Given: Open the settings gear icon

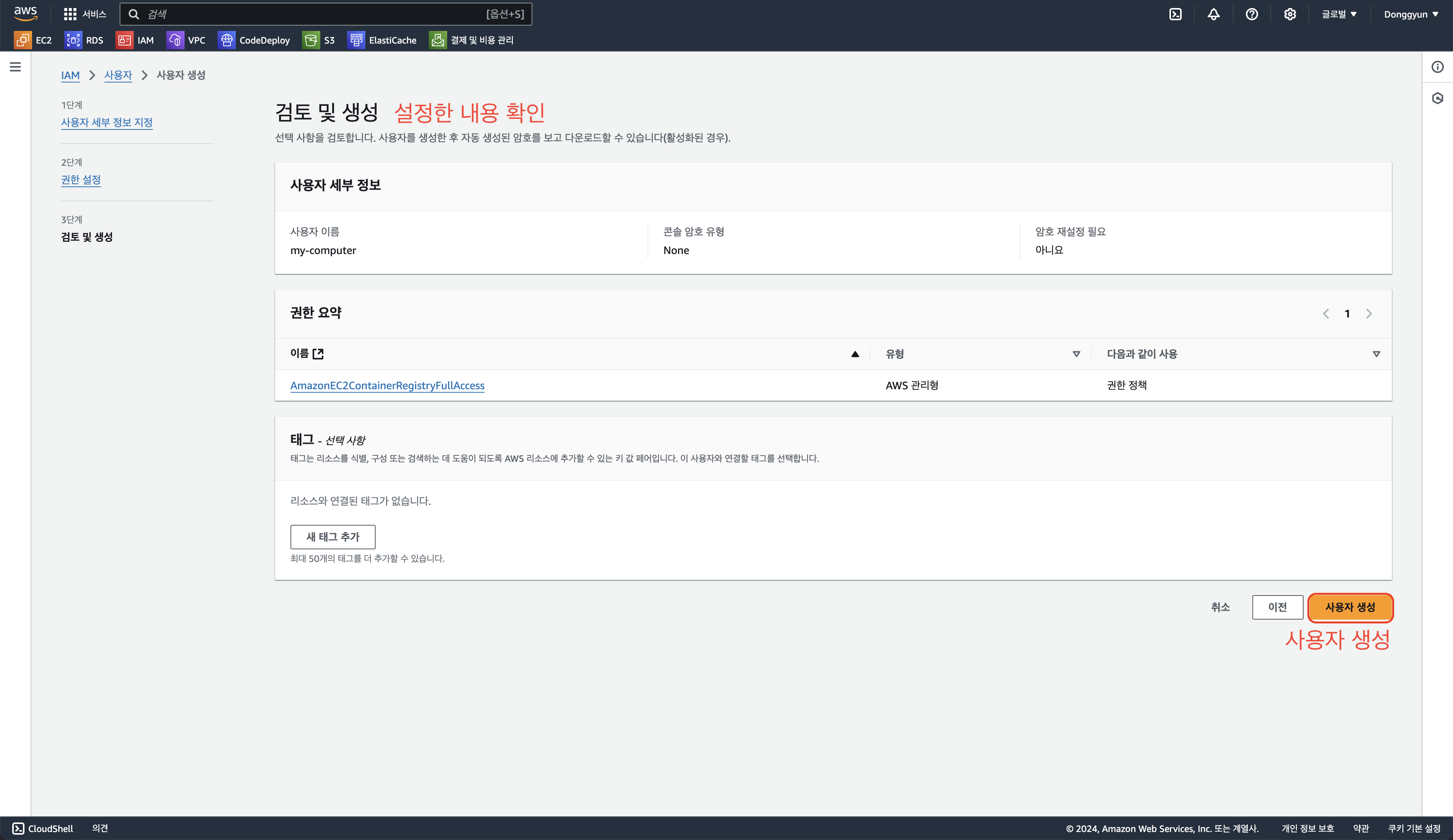Looking at the screenshot, I should coord(1290,15).
